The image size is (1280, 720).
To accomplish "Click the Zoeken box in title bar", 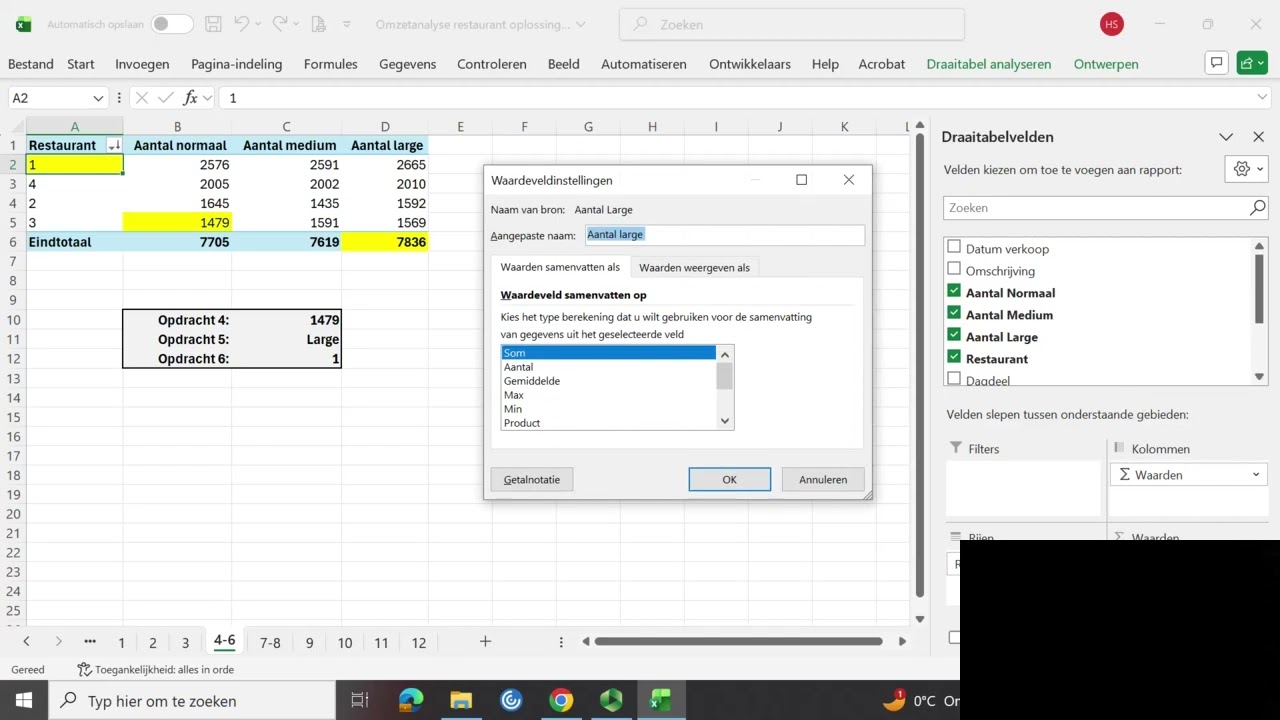I will coord(792,24).
